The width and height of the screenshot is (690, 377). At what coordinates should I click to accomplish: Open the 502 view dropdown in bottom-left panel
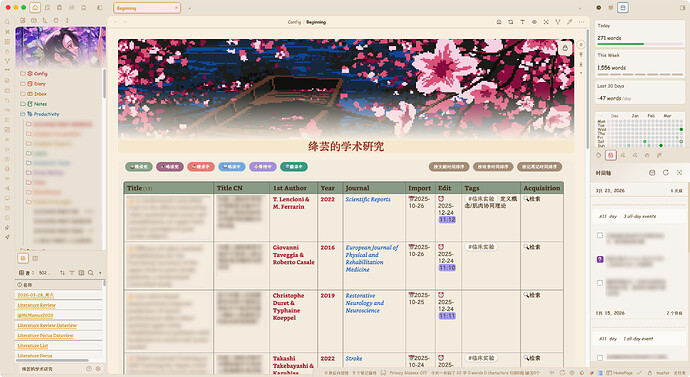tap(44, 273)
